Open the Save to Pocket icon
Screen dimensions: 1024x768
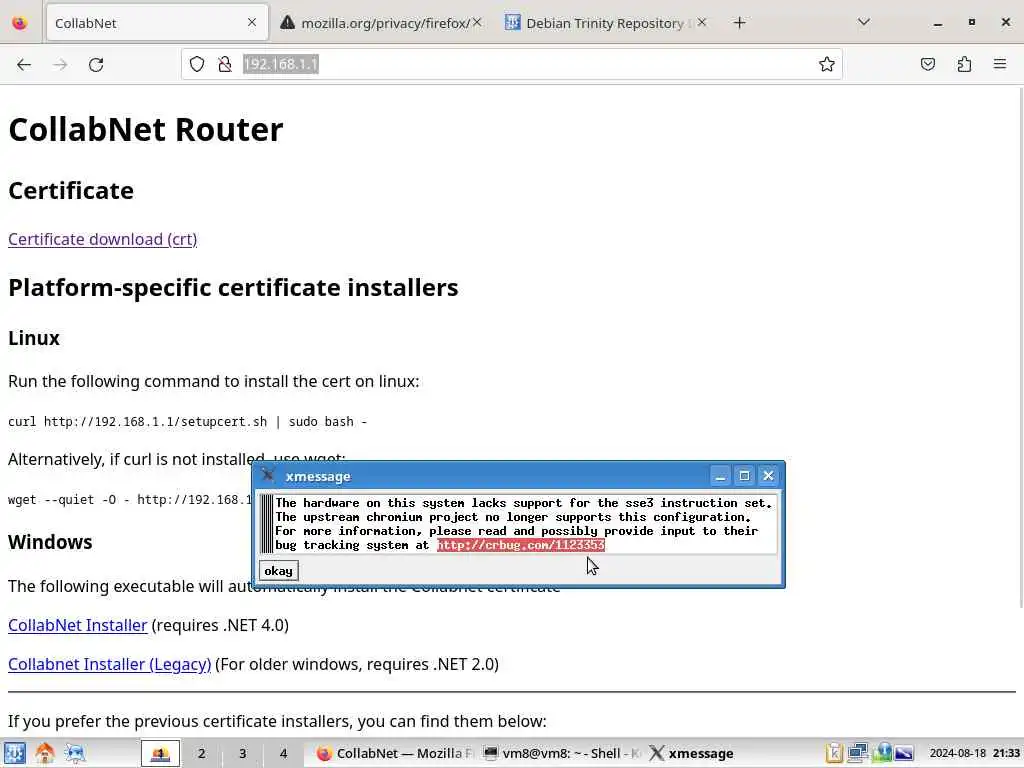927,64
